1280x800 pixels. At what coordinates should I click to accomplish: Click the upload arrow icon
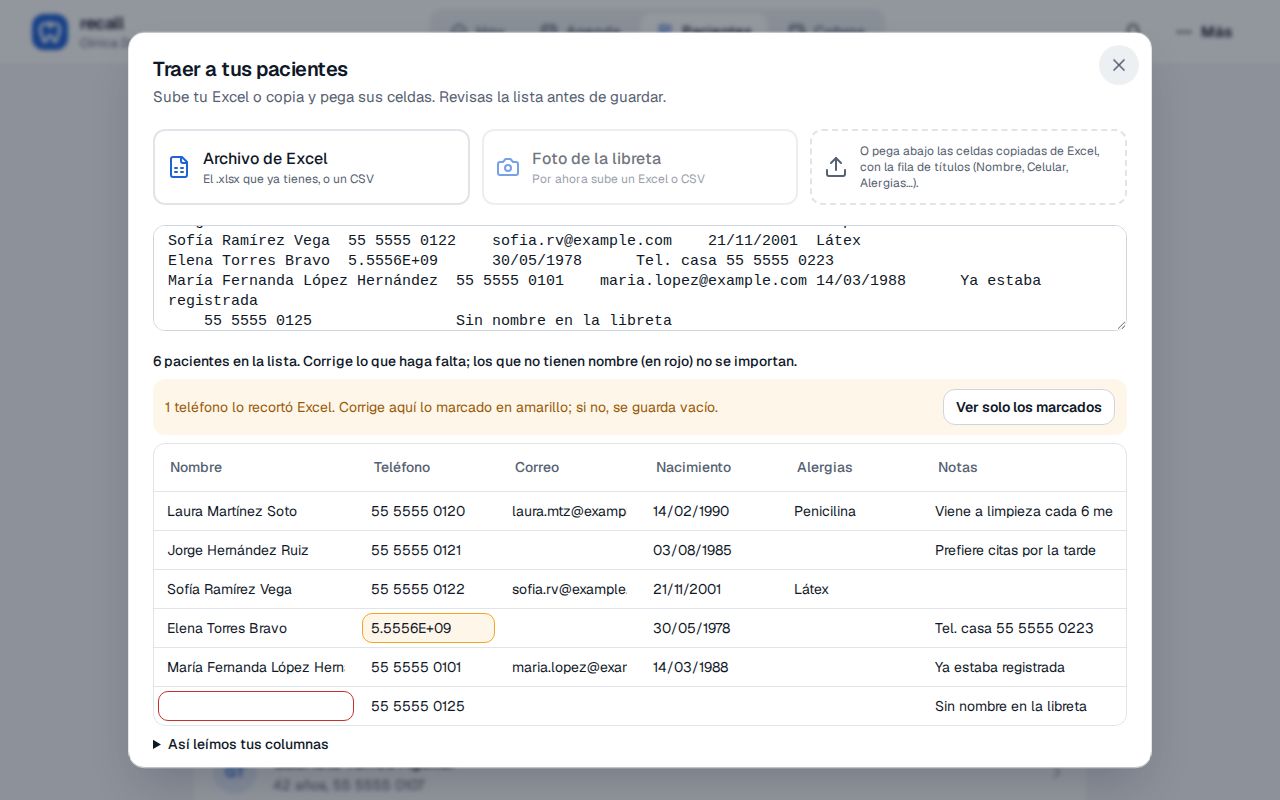click(836, 167)
